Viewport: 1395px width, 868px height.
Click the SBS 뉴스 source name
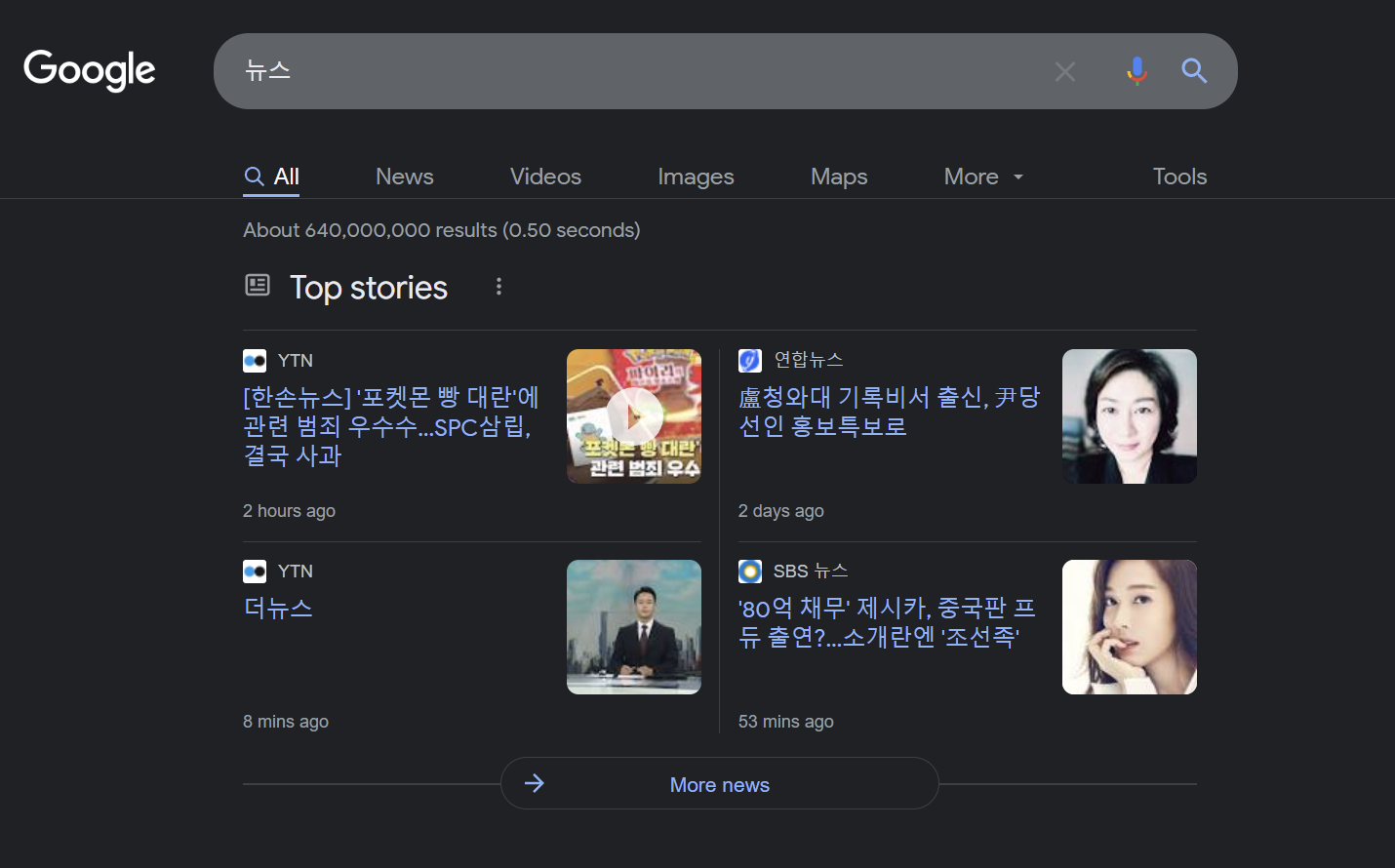[x=811, y=571]
